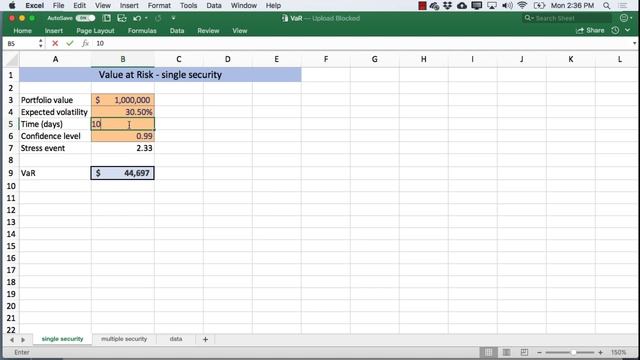Select the Confidence level cell 0.99

(x=123, y=136)
